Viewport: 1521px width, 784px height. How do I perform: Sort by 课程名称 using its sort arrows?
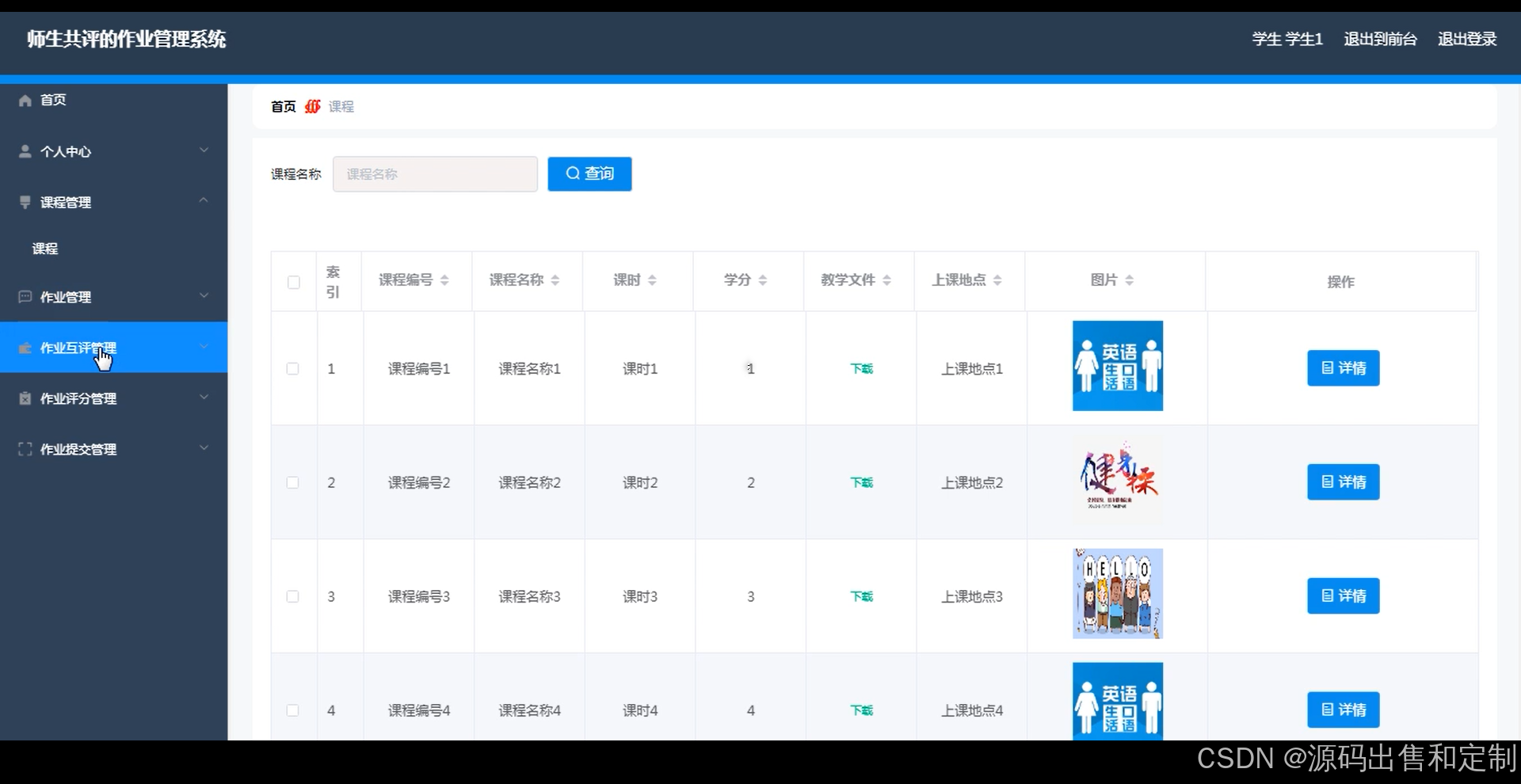pos(555,280)
